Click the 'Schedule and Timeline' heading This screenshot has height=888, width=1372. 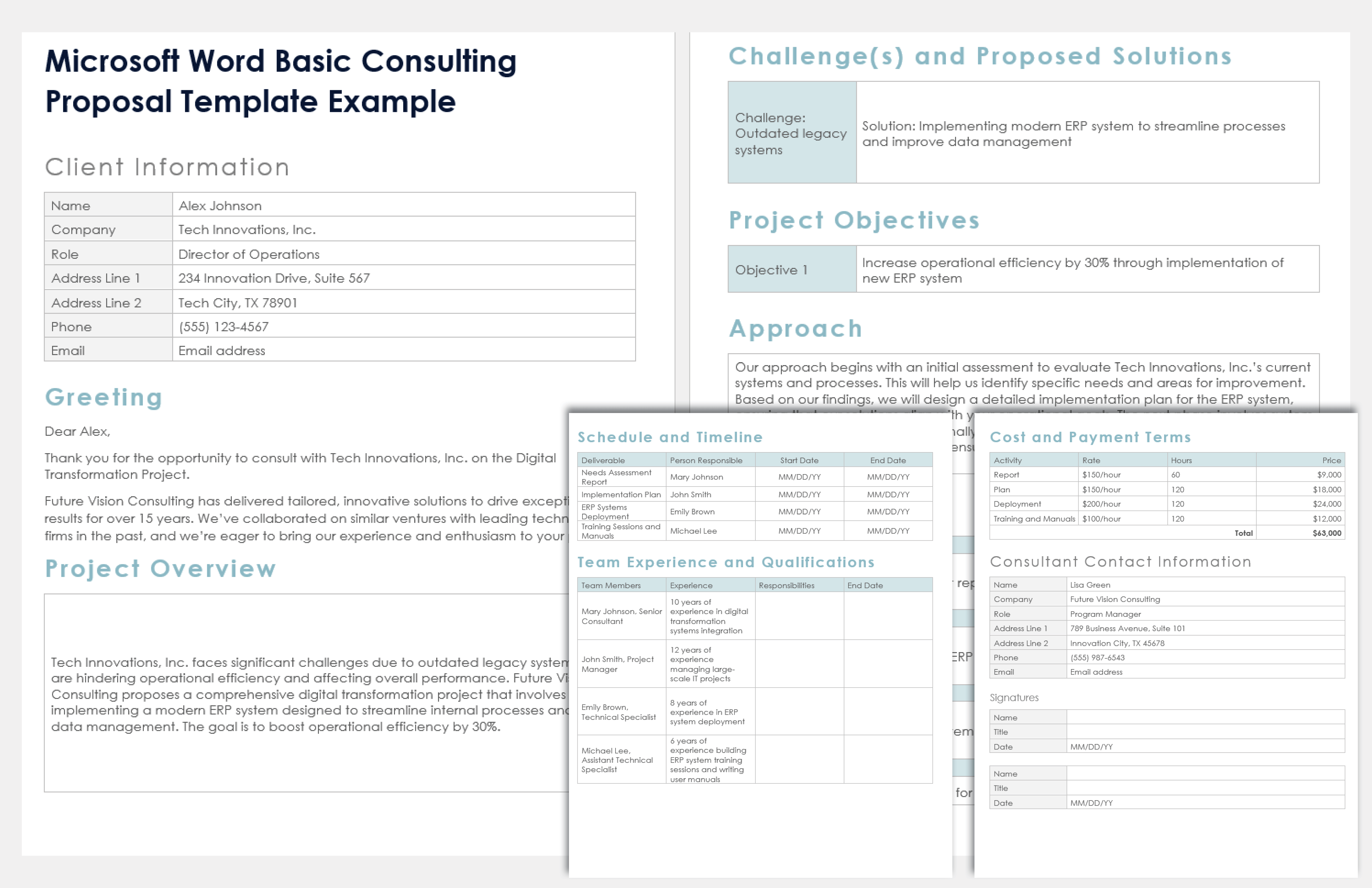[670, 437]
